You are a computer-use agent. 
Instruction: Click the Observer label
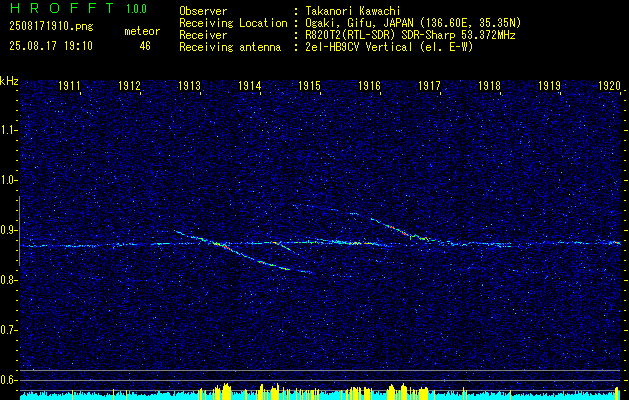pos(203,11)
